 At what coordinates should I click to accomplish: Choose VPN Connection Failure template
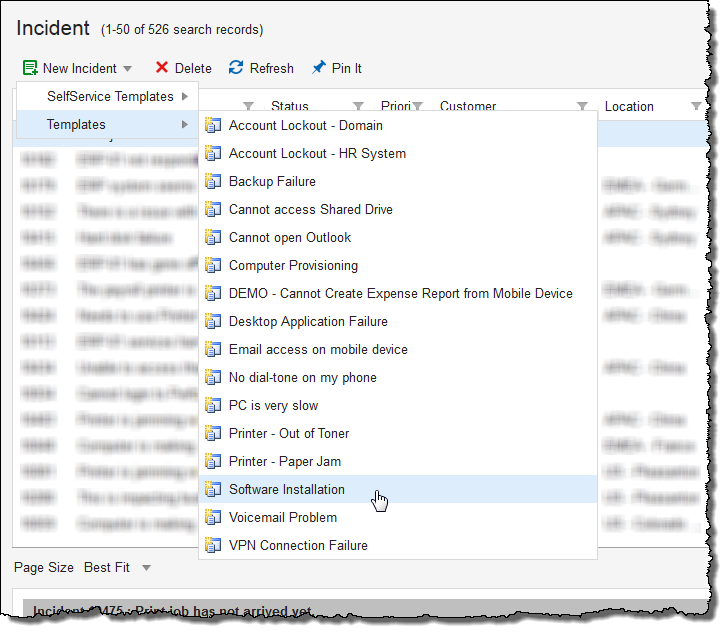coord(398,545)
